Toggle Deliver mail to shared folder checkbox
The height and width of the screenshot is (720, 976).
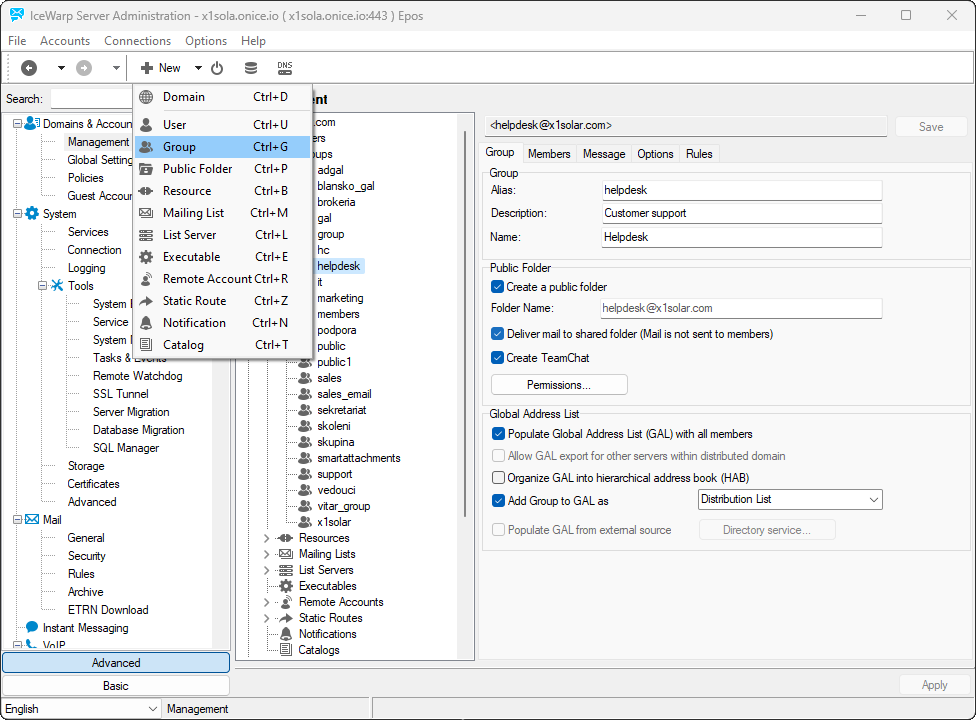click(x=497, y=334)
